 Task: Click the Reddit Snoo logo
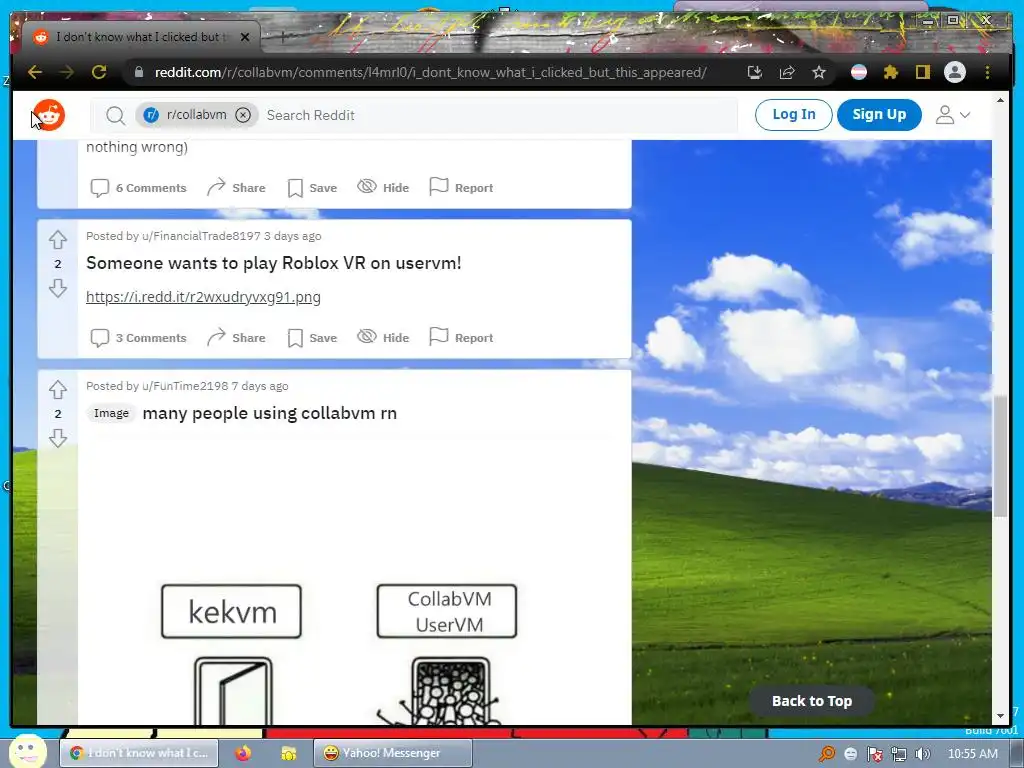(x=49, y=115)
